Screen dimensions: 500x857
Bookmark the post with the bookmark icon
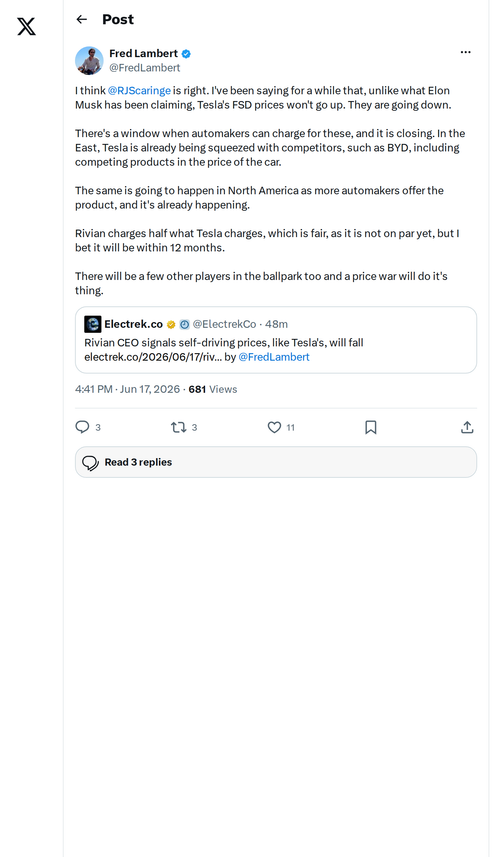(370, 427)
